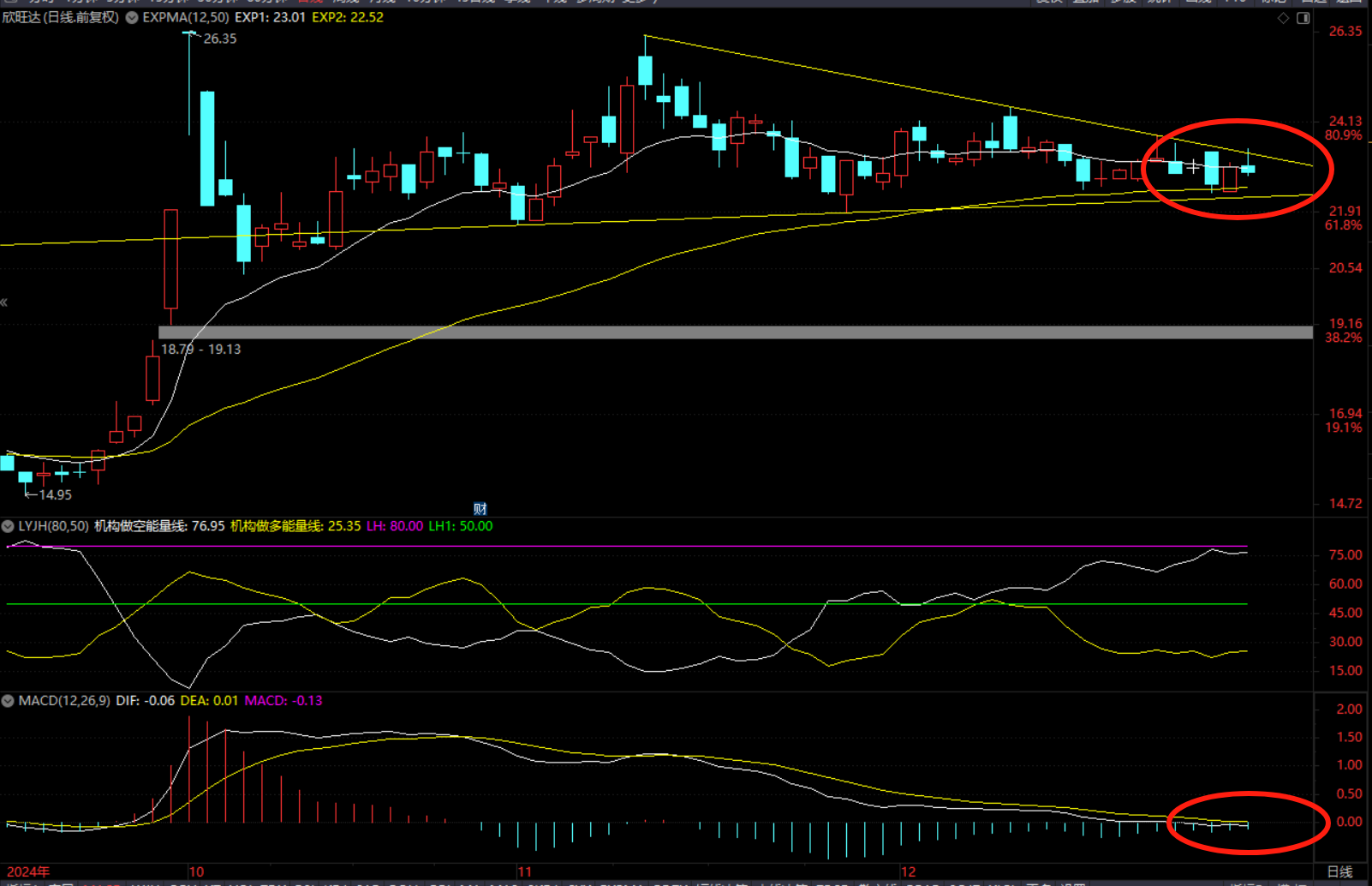1372x886 pixels.
Task: Expand the MACD indicator dropdown arrow
Action: coord(8,701)
